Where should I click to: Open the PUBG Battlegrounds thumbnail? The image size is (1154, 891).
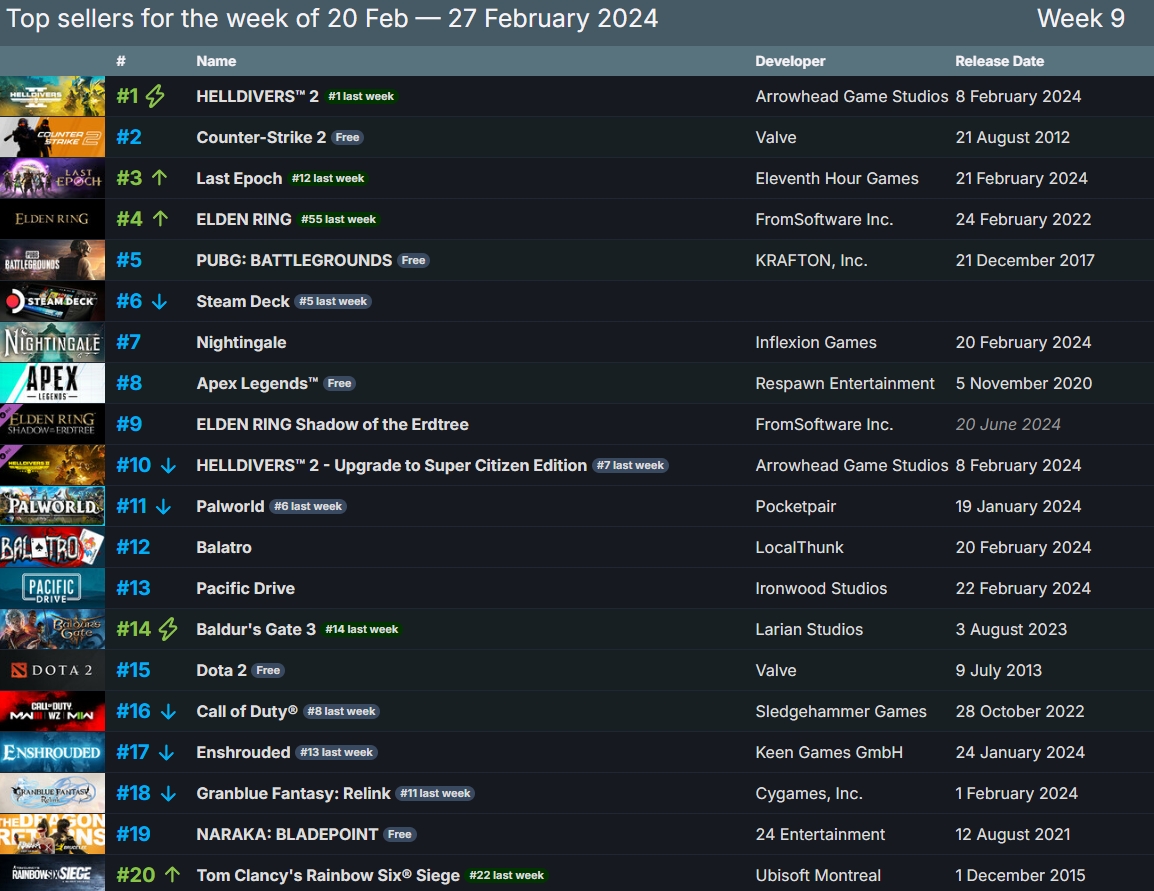(52, 260)
